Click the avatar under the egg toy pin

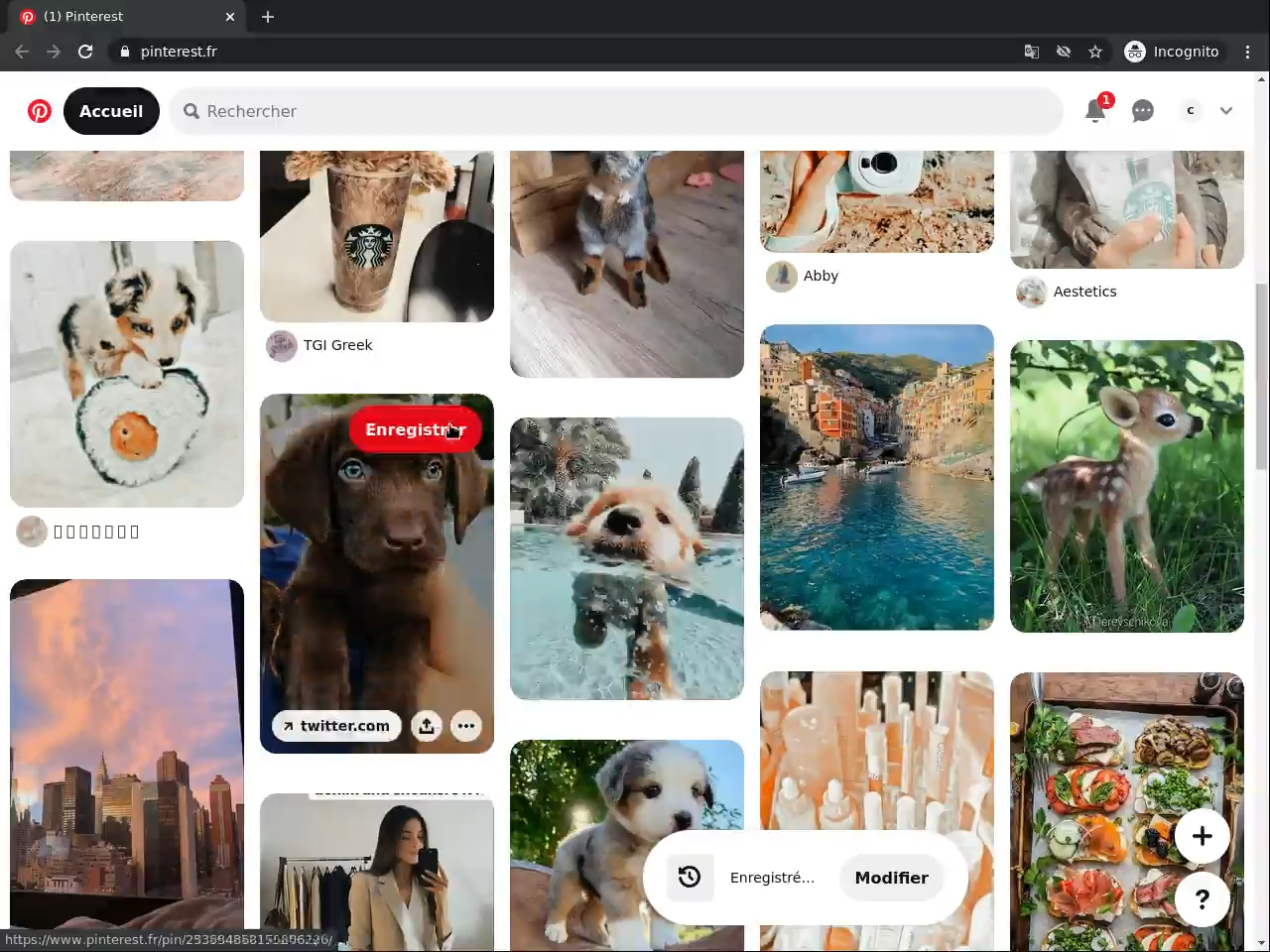(x=32, y=532)
